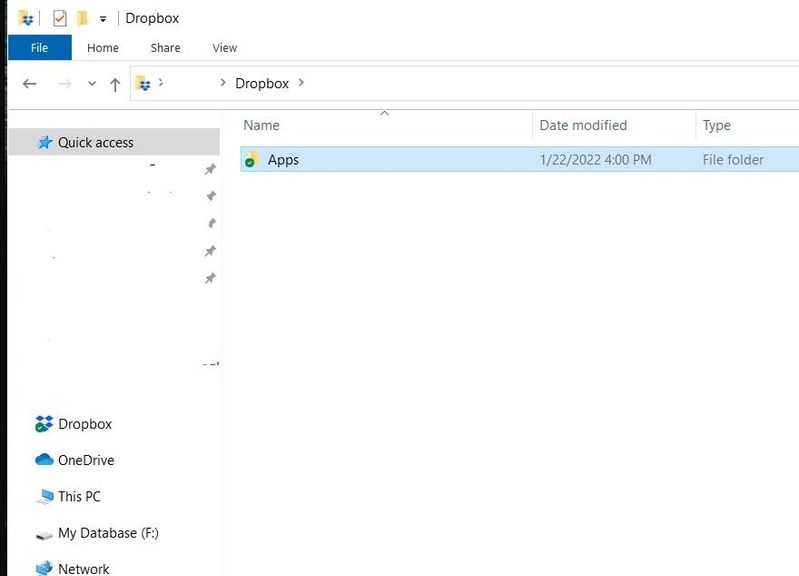Image resolution: width=799 pixels, height=576 pixels.
Task: Select Quick access in navigation pane
Action: 114,142
